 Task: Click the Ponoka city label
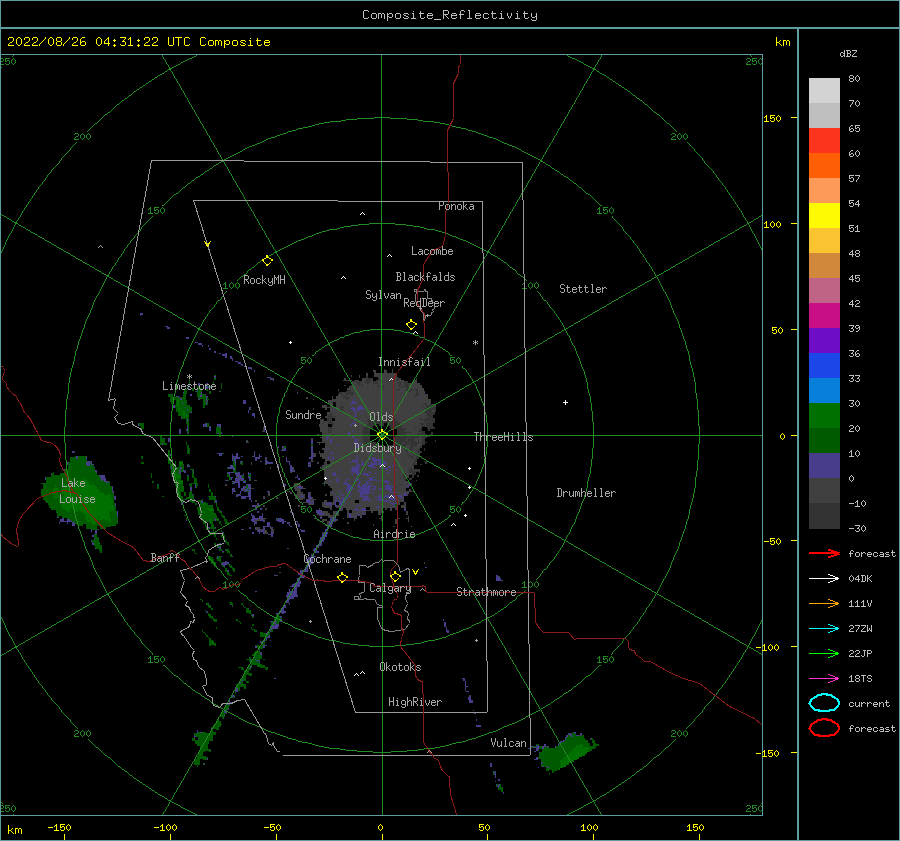[456, 206]
